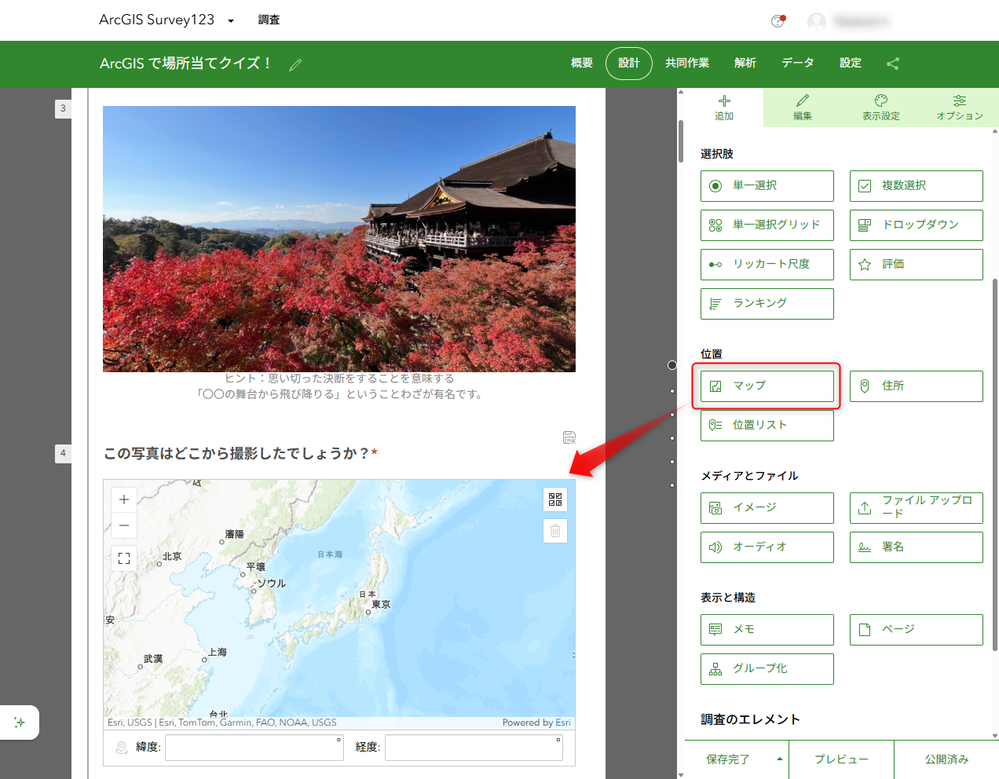
Task: Click the QR code scan icon on map
Action: (555, 499)
